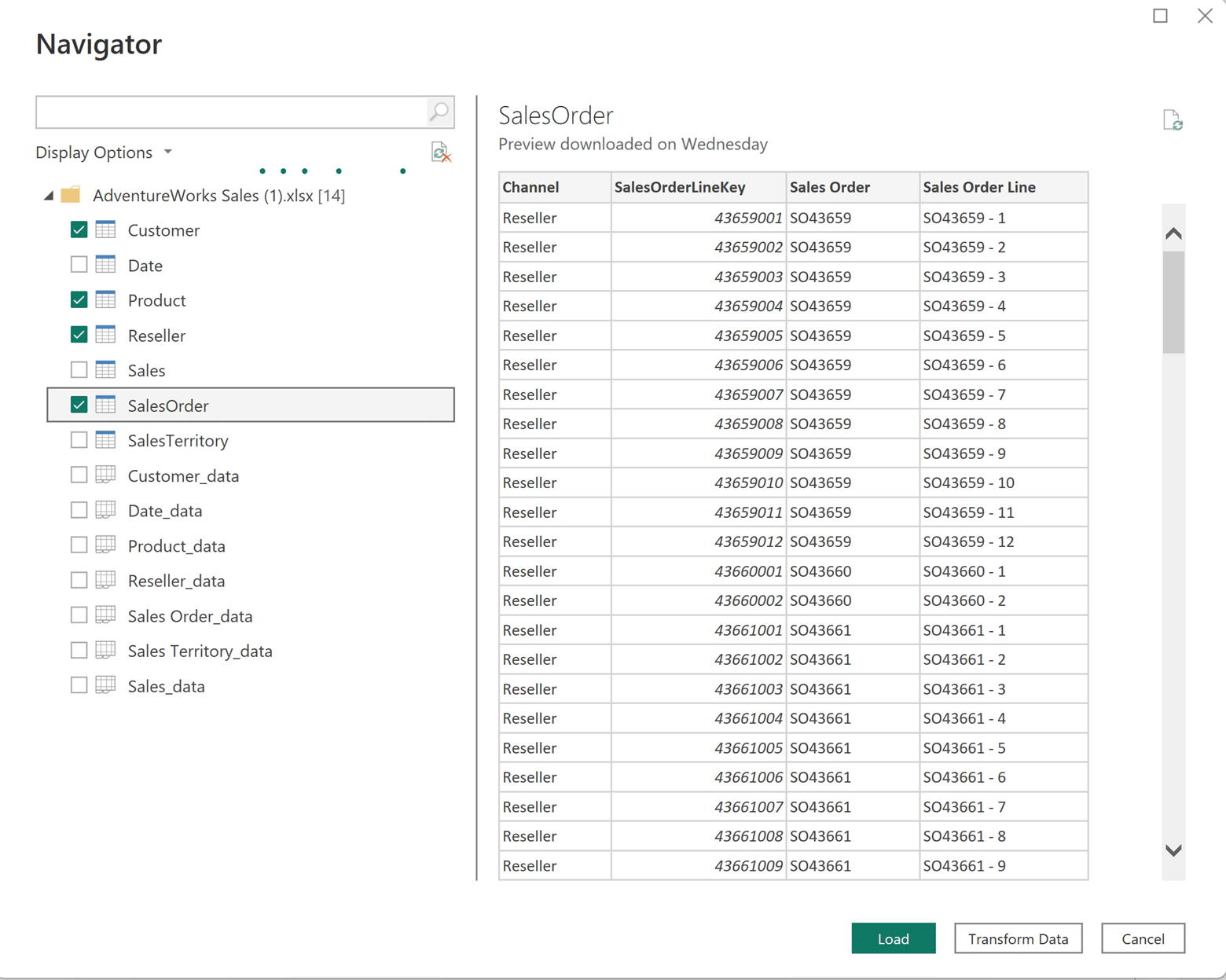Screen dimensions: 1226x980
Task: Click the table icon next to Date
Action: (x=105, y=265)
